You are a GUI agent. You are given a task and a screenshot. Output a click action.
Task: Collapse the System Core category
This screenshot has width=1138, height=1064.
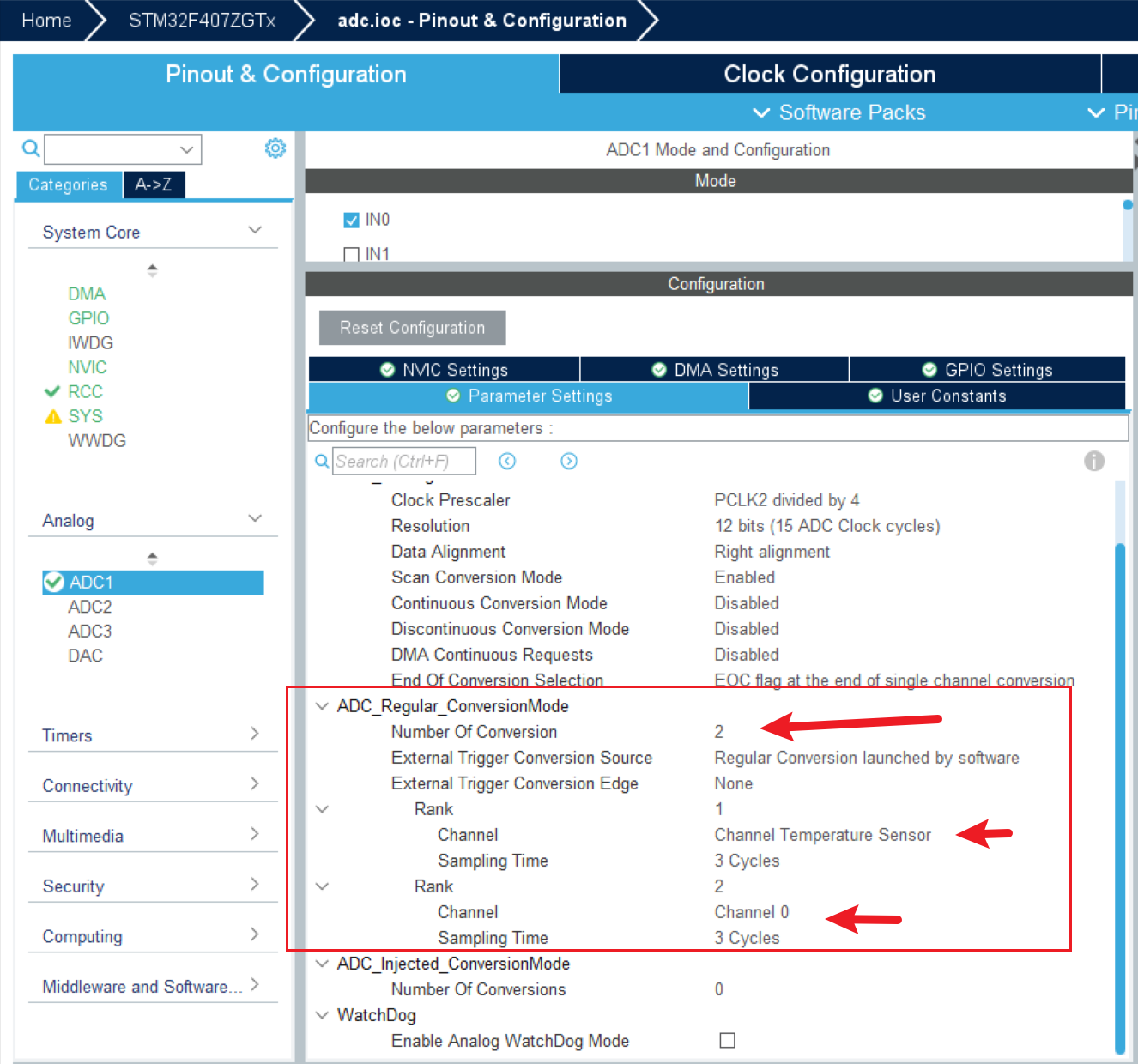point(255,230)
